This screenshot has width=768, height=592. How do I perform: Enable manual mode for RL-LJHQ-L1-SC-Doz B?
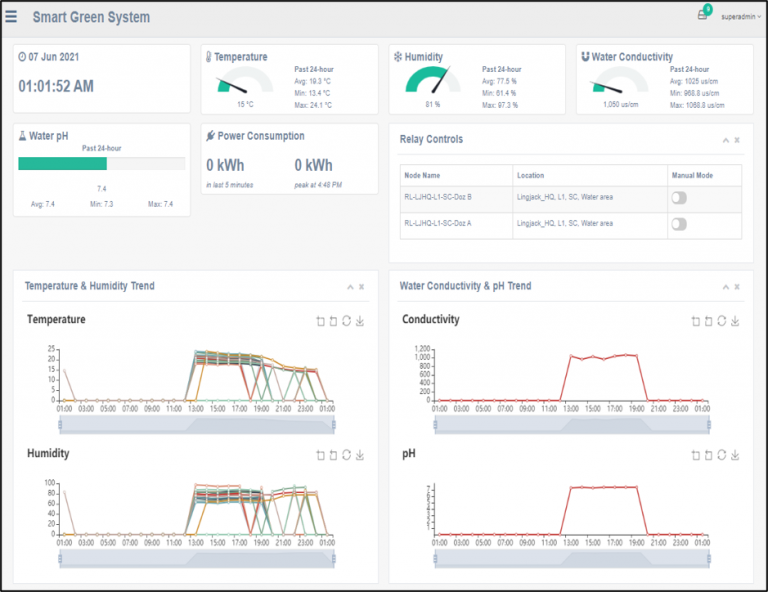point(679,198)
